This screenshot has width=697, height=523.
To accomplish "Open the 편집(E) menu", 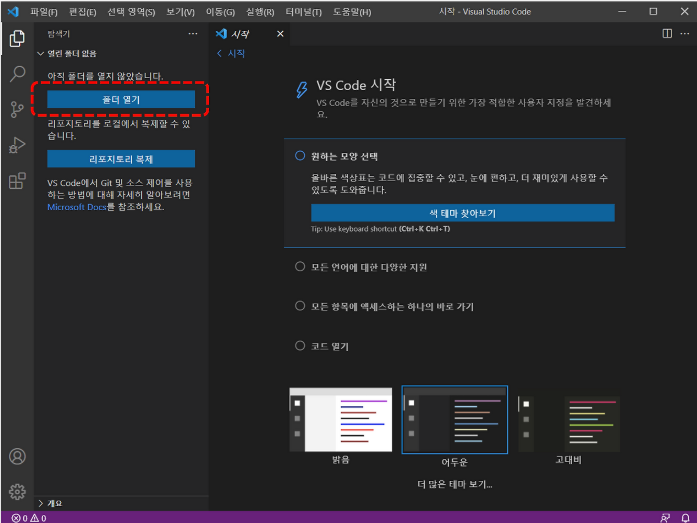I will [x=83, y=12].
